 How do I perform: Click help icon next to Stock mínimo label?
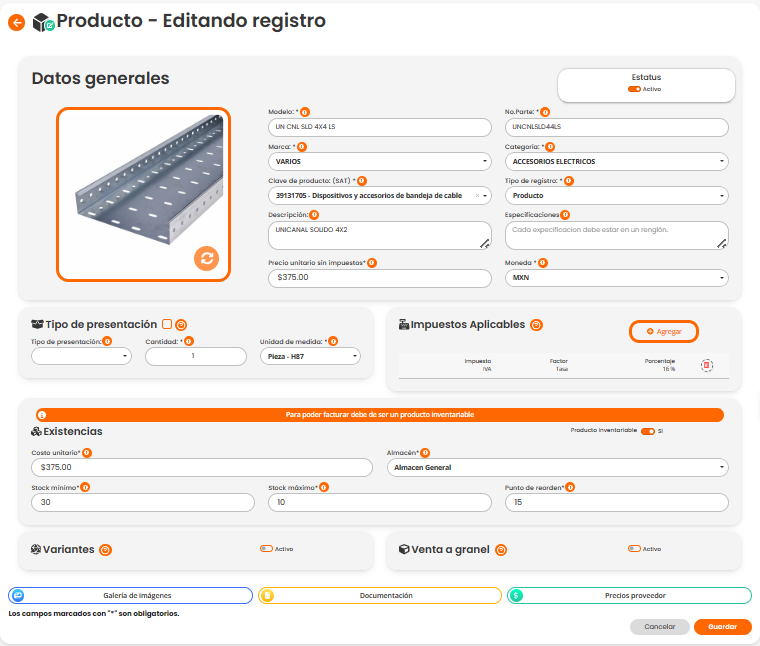click(x=85, y=488)
